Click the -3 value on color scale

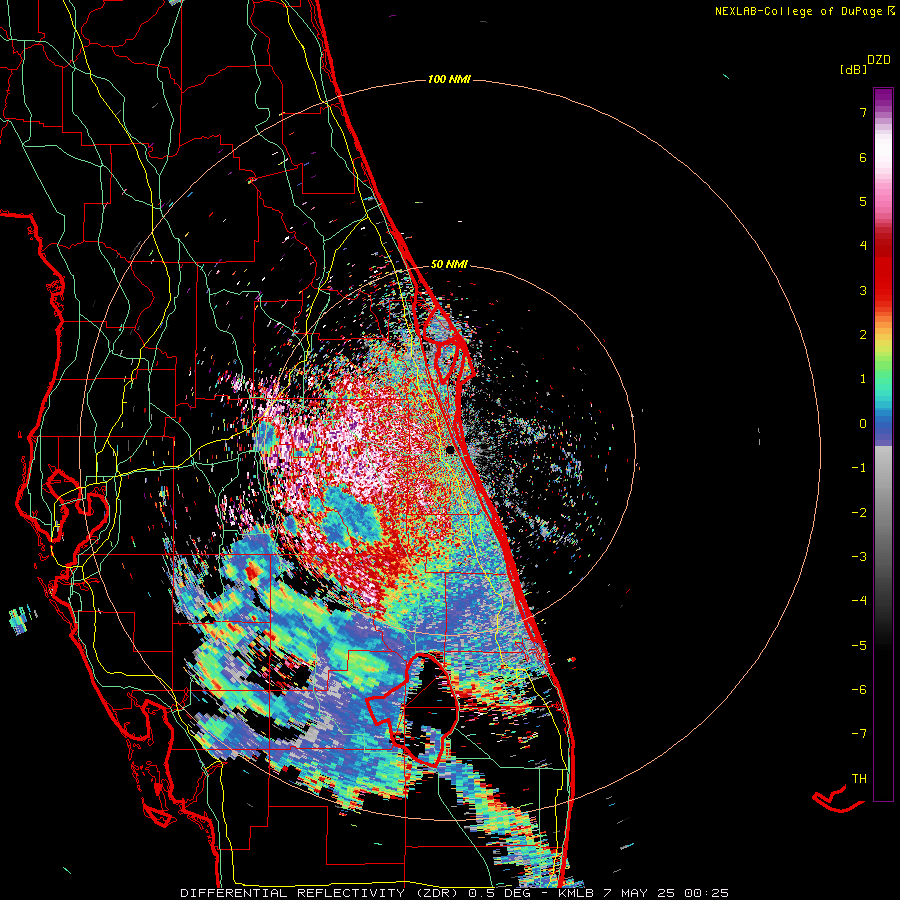(x=859, y=557)
